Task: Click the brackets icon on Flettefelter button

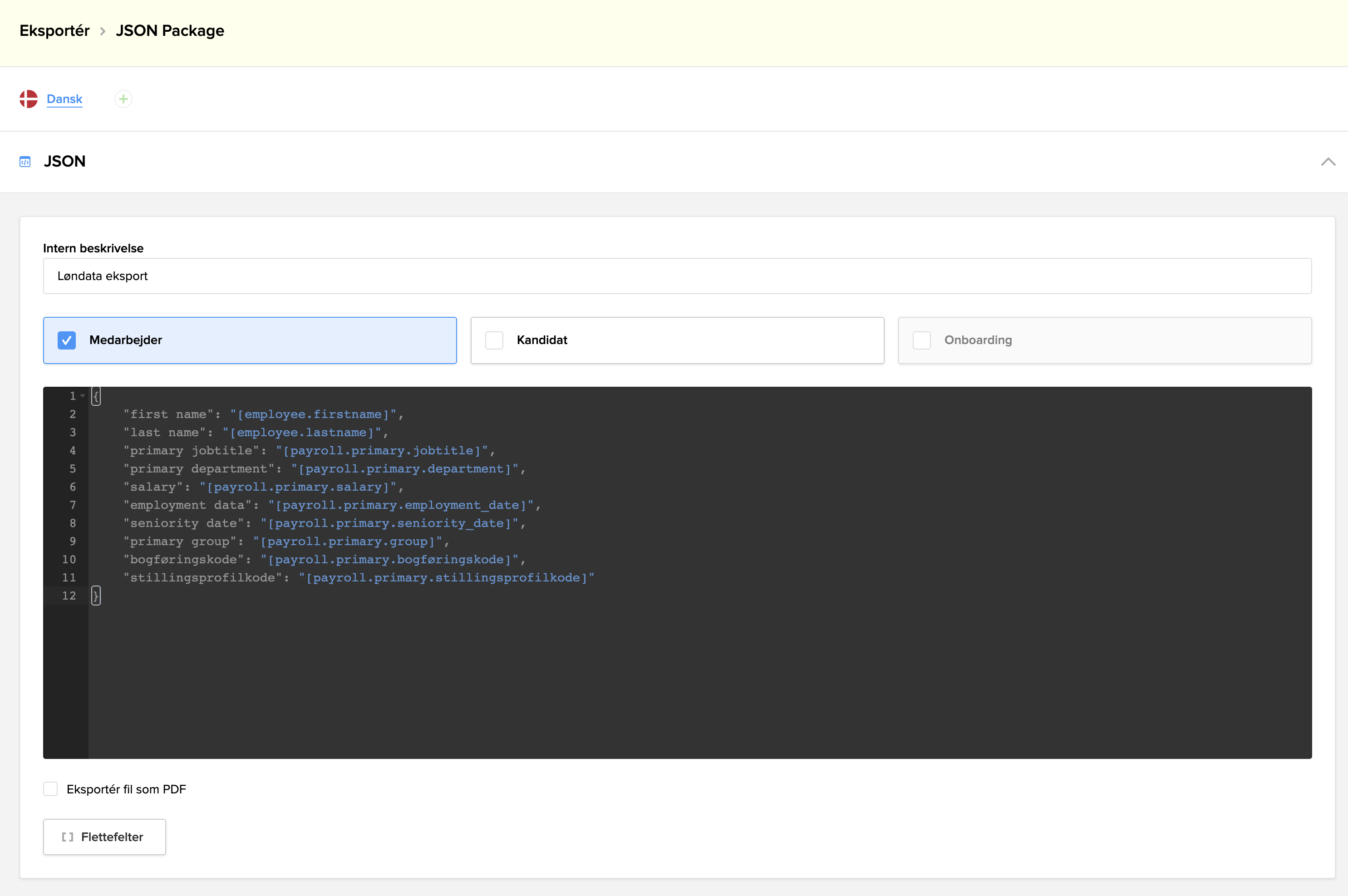Action: click(69, 837)
